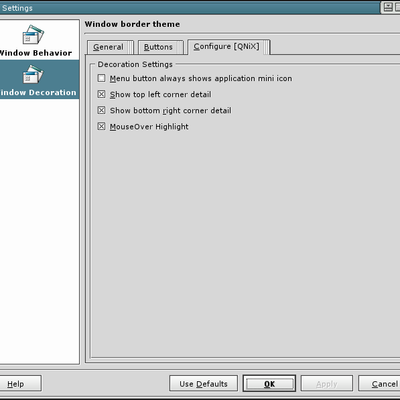This screenshot has width=400, height=400.
Task: Uncheck Show top left corner detail
Action: (x=101, y=94)
